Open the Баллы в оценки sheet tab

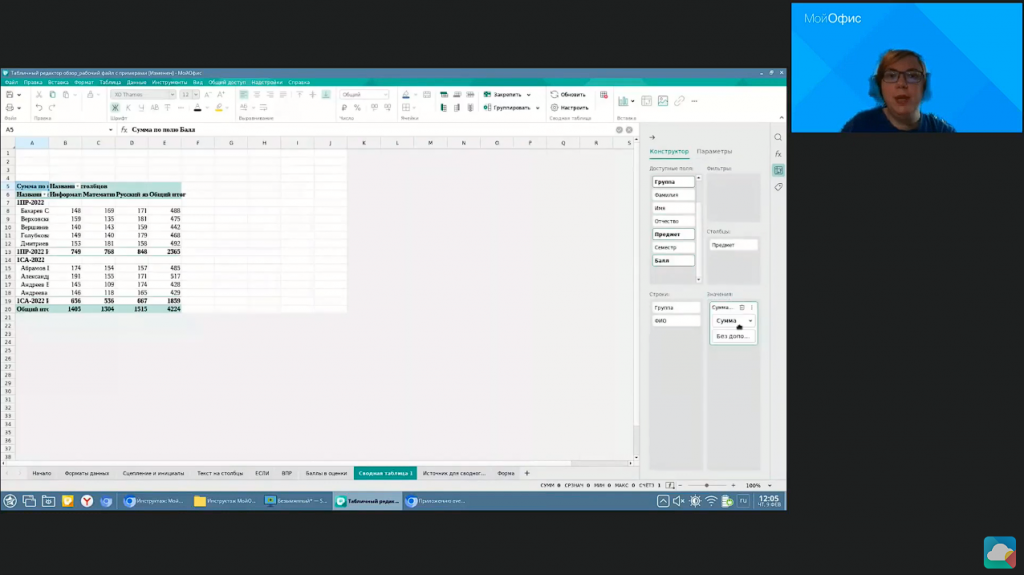coord(326,473)
